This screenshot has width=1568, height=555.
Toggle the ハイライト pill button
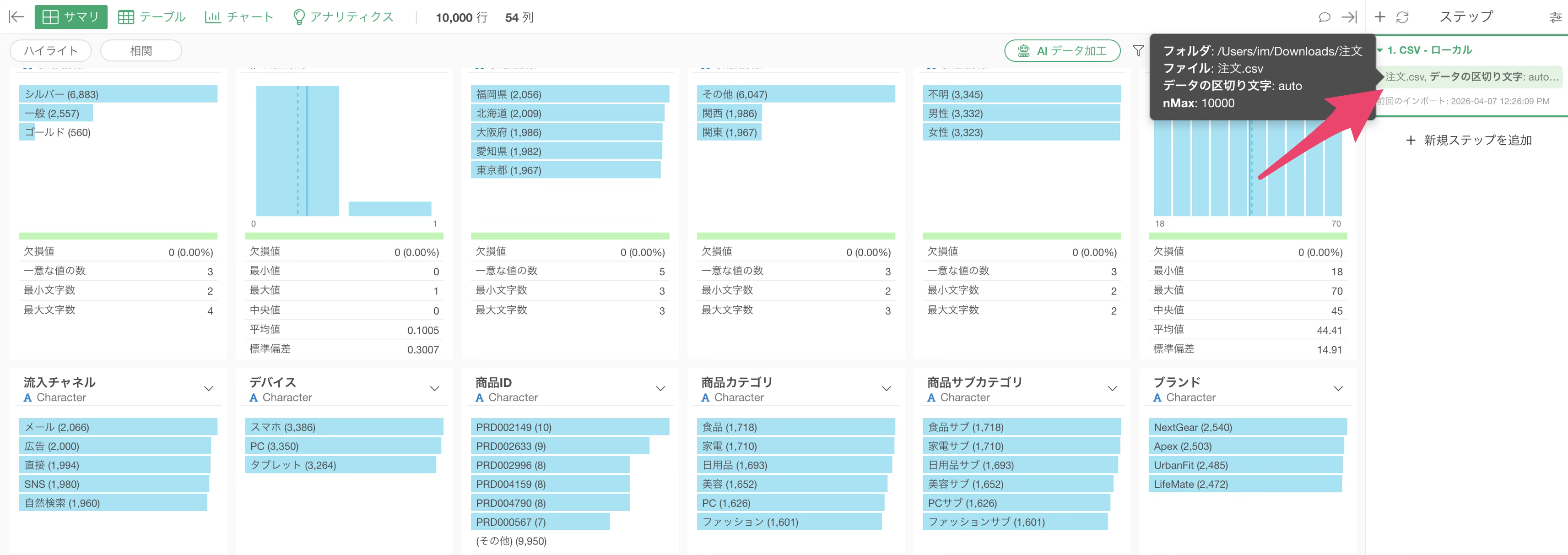point(50,50)
